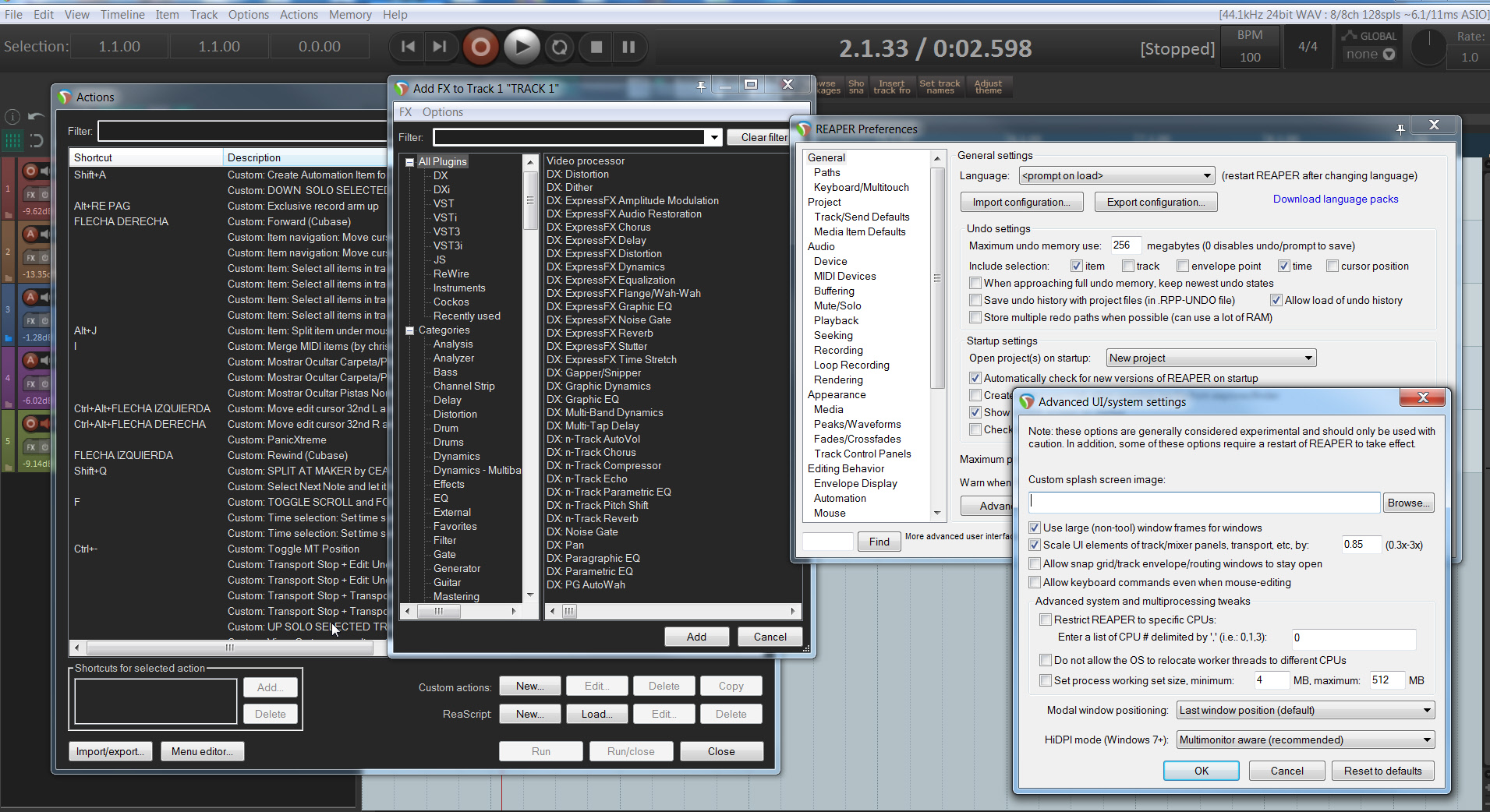Toggle the A record arm button on track 3
Viewport: 1490px width, 812px height.
click(x=30, y=297)
